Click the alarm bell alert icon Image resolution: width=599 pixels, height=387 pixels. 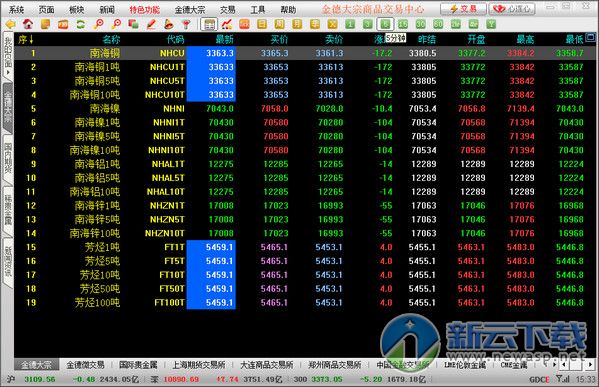click(168, 24)
